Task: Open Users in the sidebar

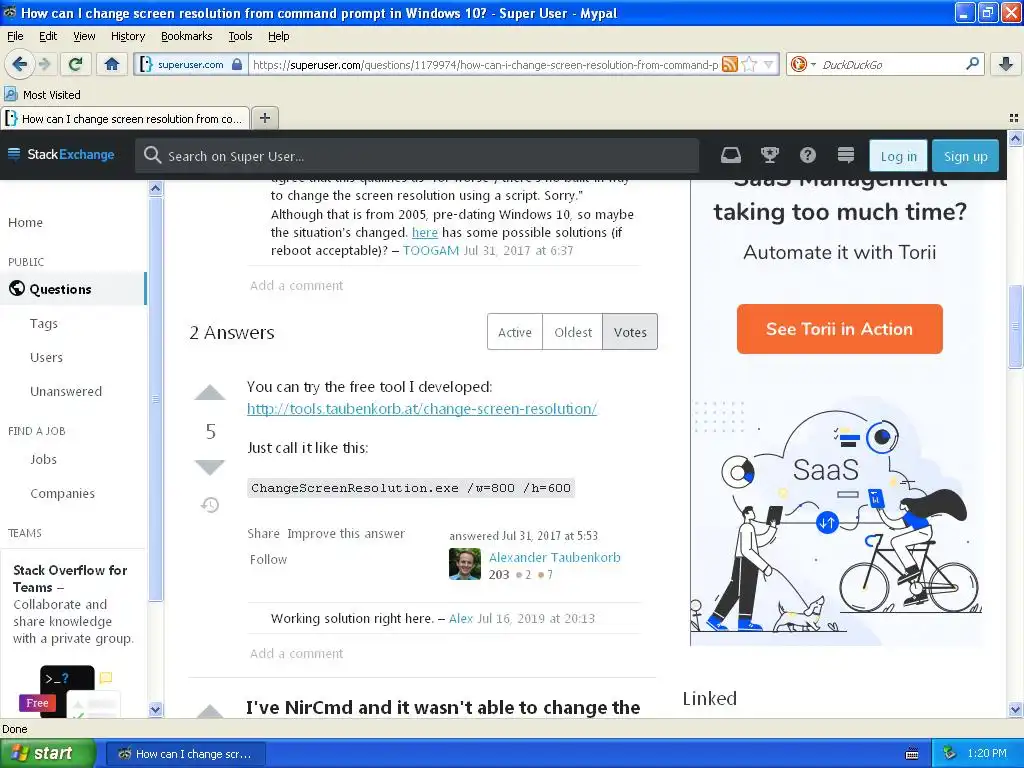Action: coord(46,357)
